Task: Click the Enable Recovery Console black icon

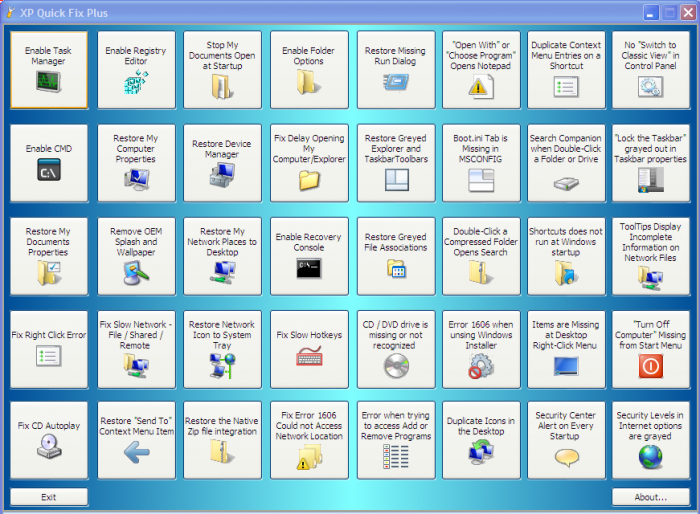Action: click(308, 268)
